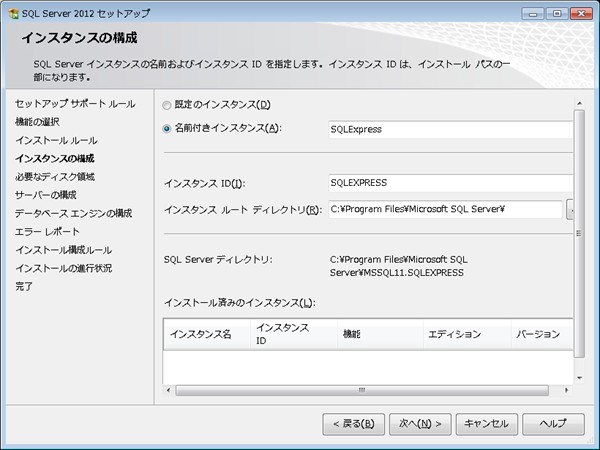Click the エディション column header
600x450 pixels.
click(468, 334)
